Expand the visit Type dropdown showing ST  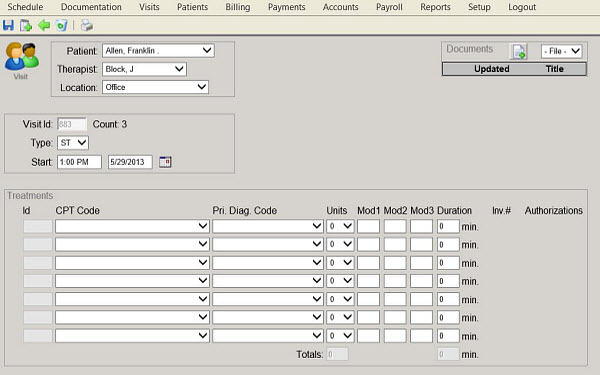click(x=73, y=143)
